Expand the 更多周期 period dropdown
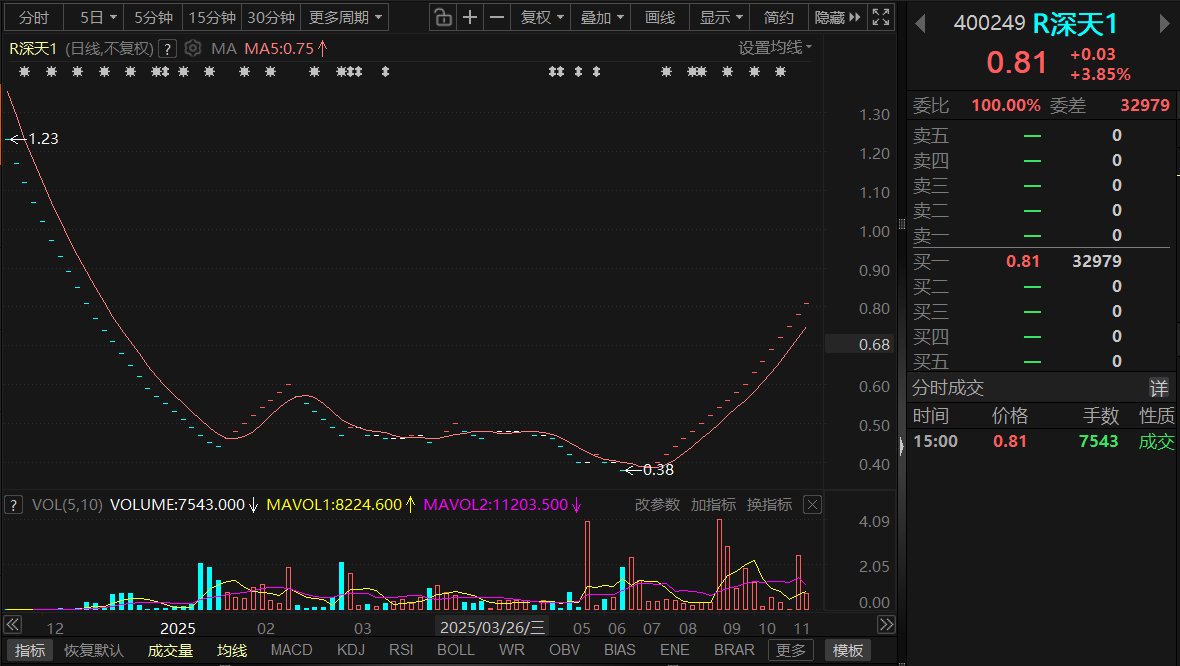The height and width of the screenshot is (666, 1180). 345,17
